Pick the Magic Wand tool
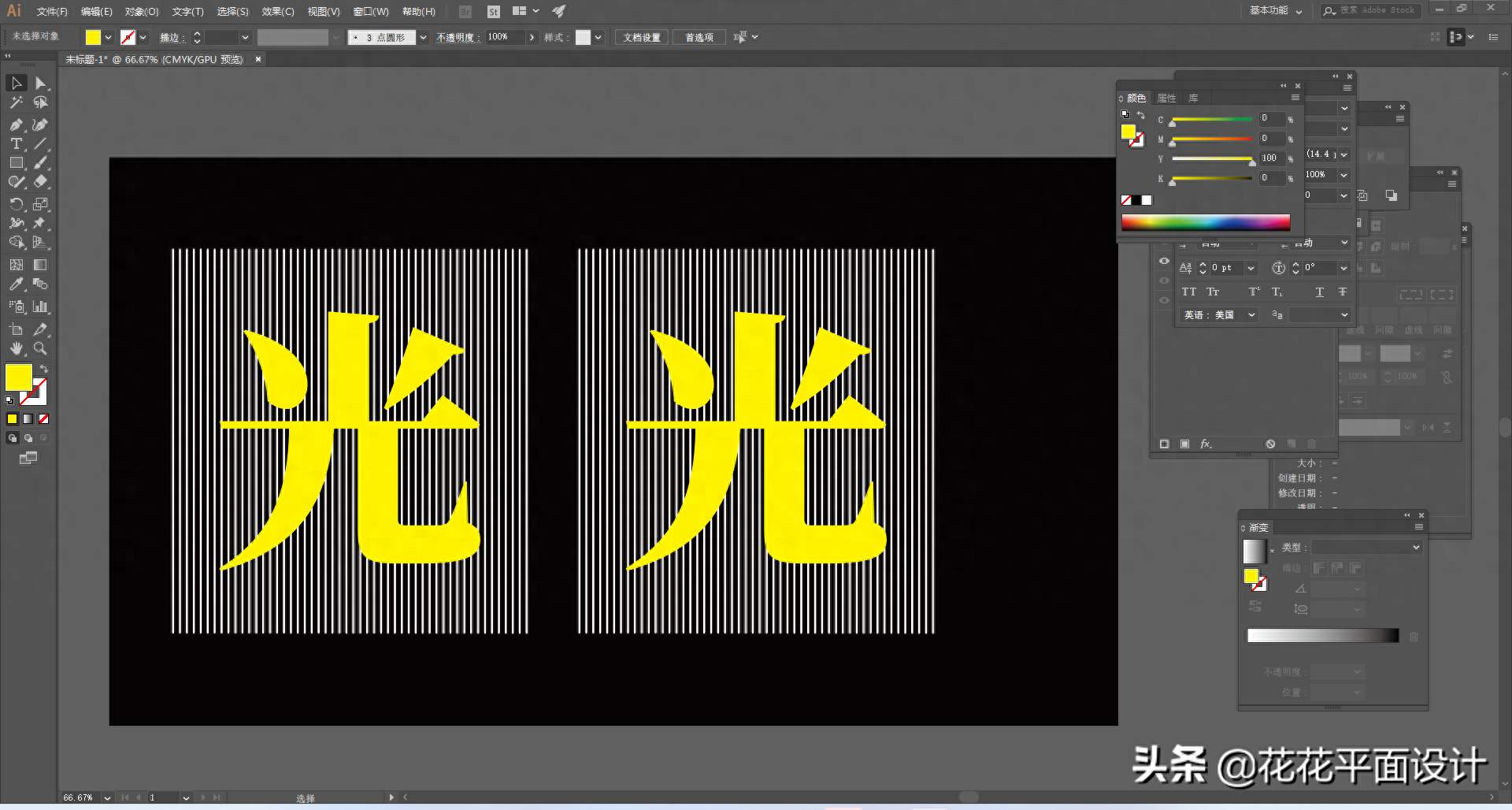Screen dimensions: 1512x810 pos(16,102)
